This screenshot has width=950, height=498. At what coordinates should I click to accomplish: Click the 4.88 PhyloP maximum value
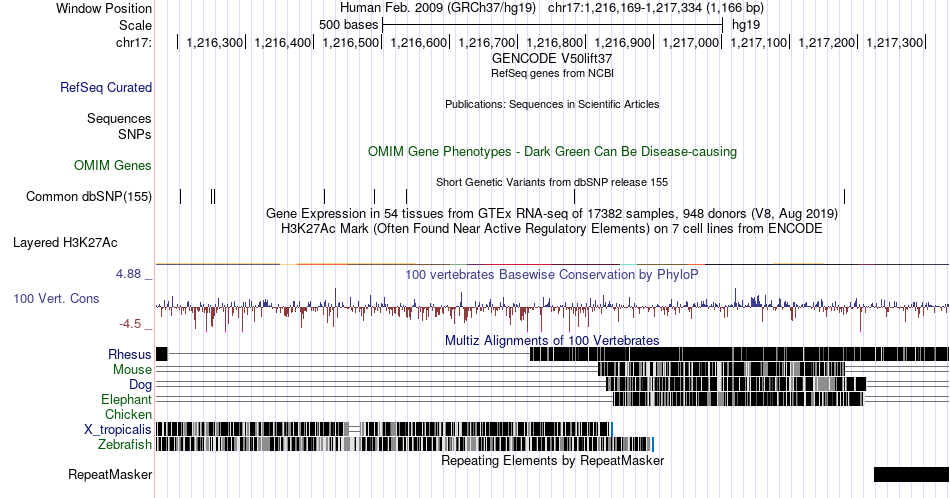(128, 274)
